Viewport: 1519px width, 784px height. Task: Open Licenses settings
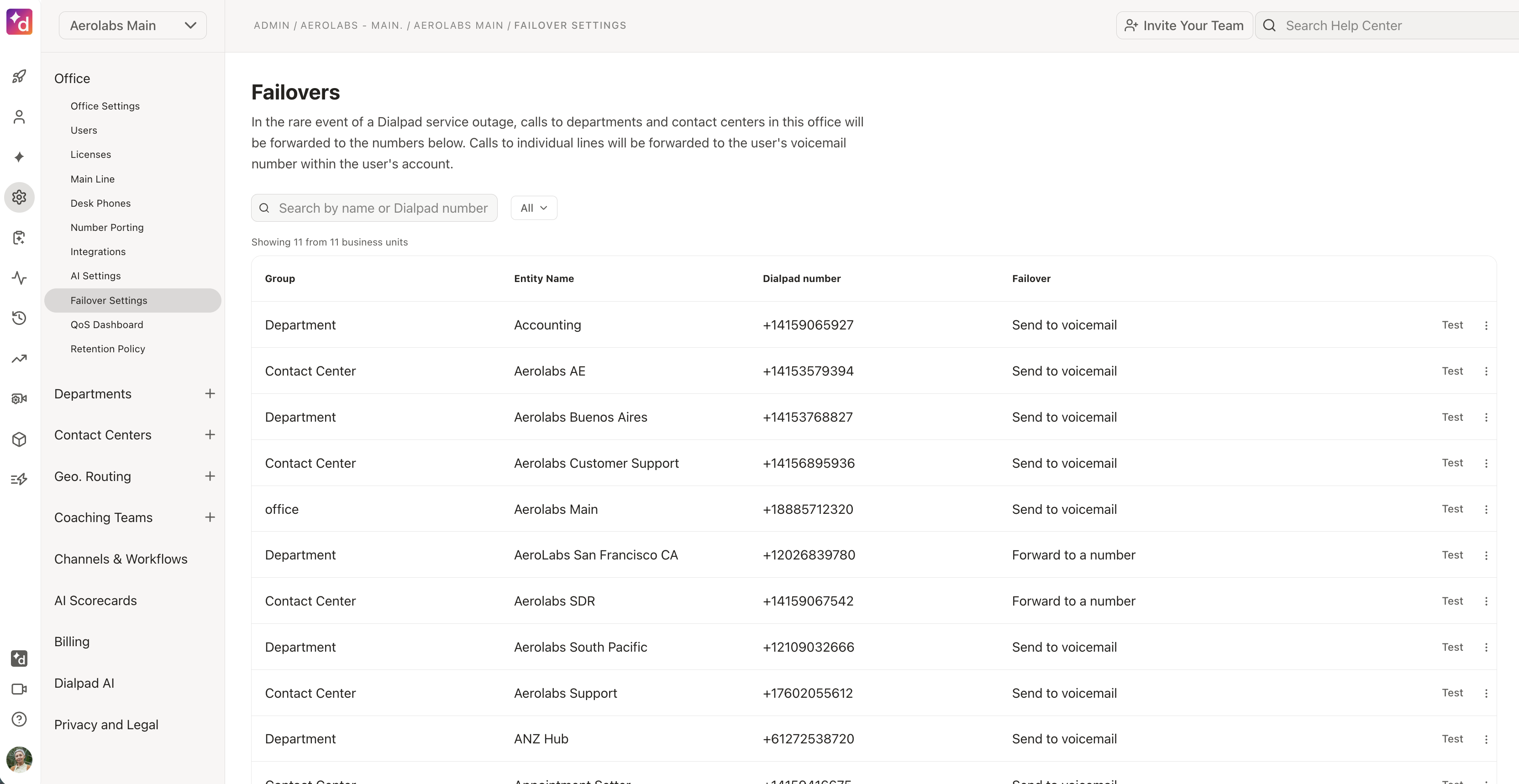coord(91,154)
